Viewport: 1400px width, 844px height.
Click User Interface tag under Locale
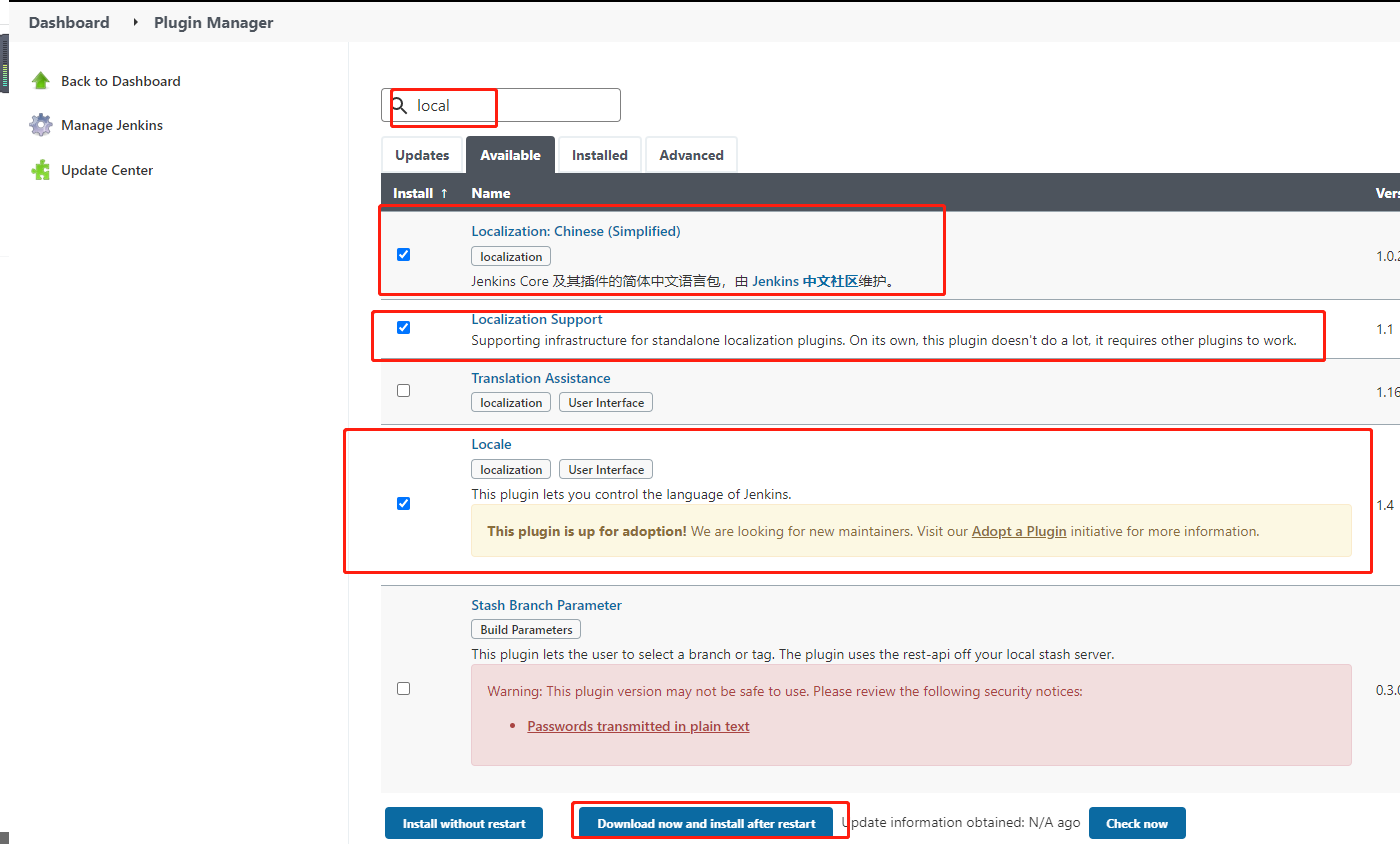pos(606,470)
